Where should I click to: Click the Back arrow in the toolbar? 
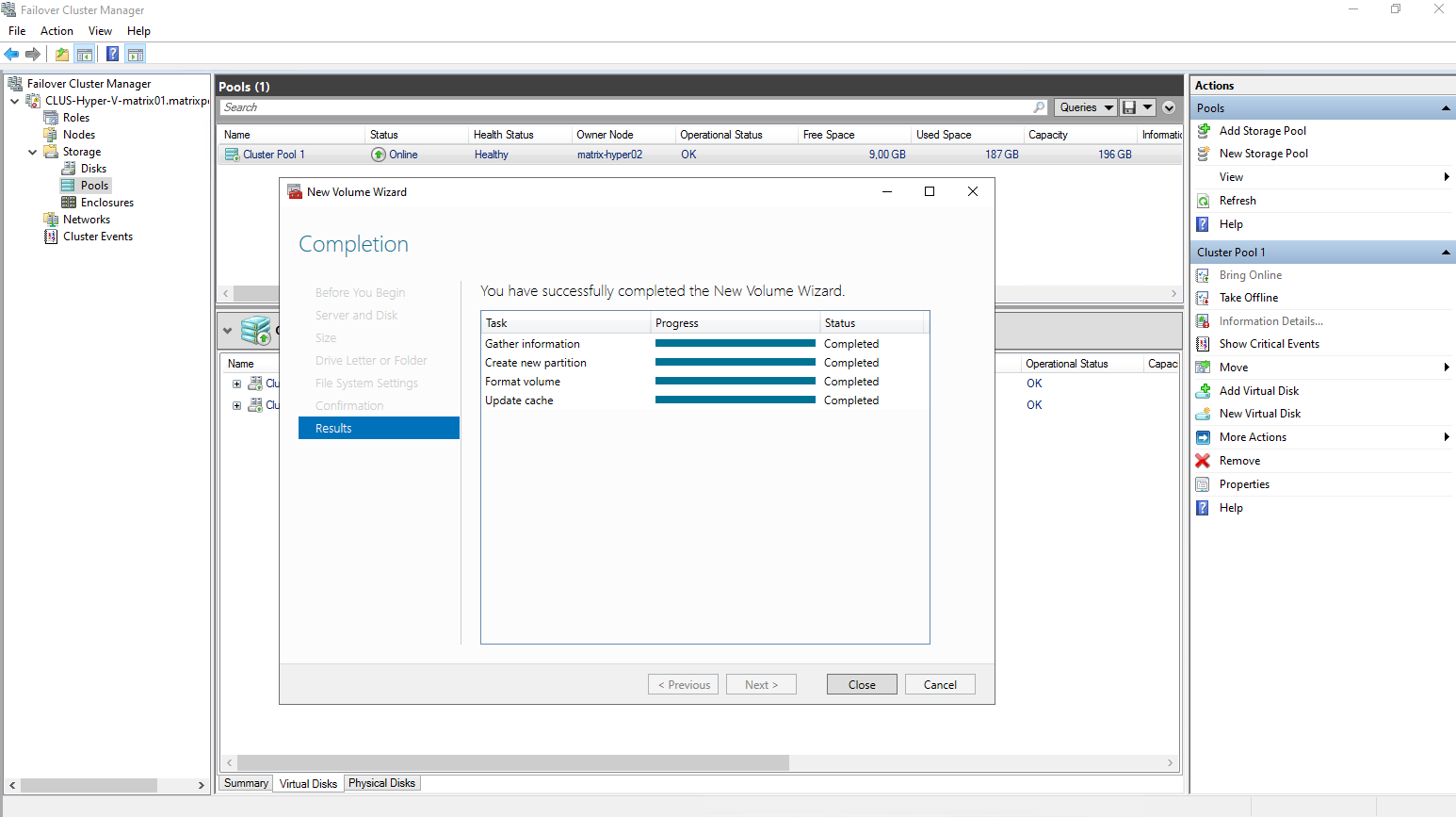coord(11,55)
